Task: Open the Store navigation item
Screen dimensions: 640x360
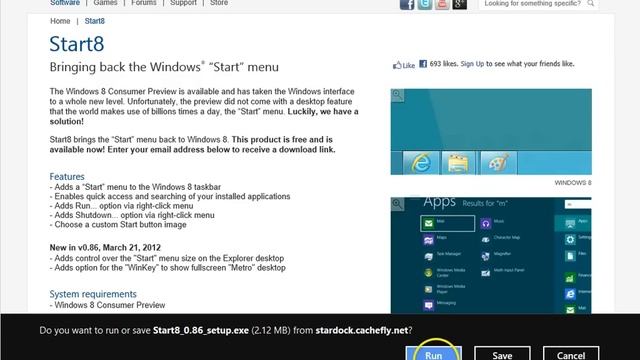Action: pos(219,3)
